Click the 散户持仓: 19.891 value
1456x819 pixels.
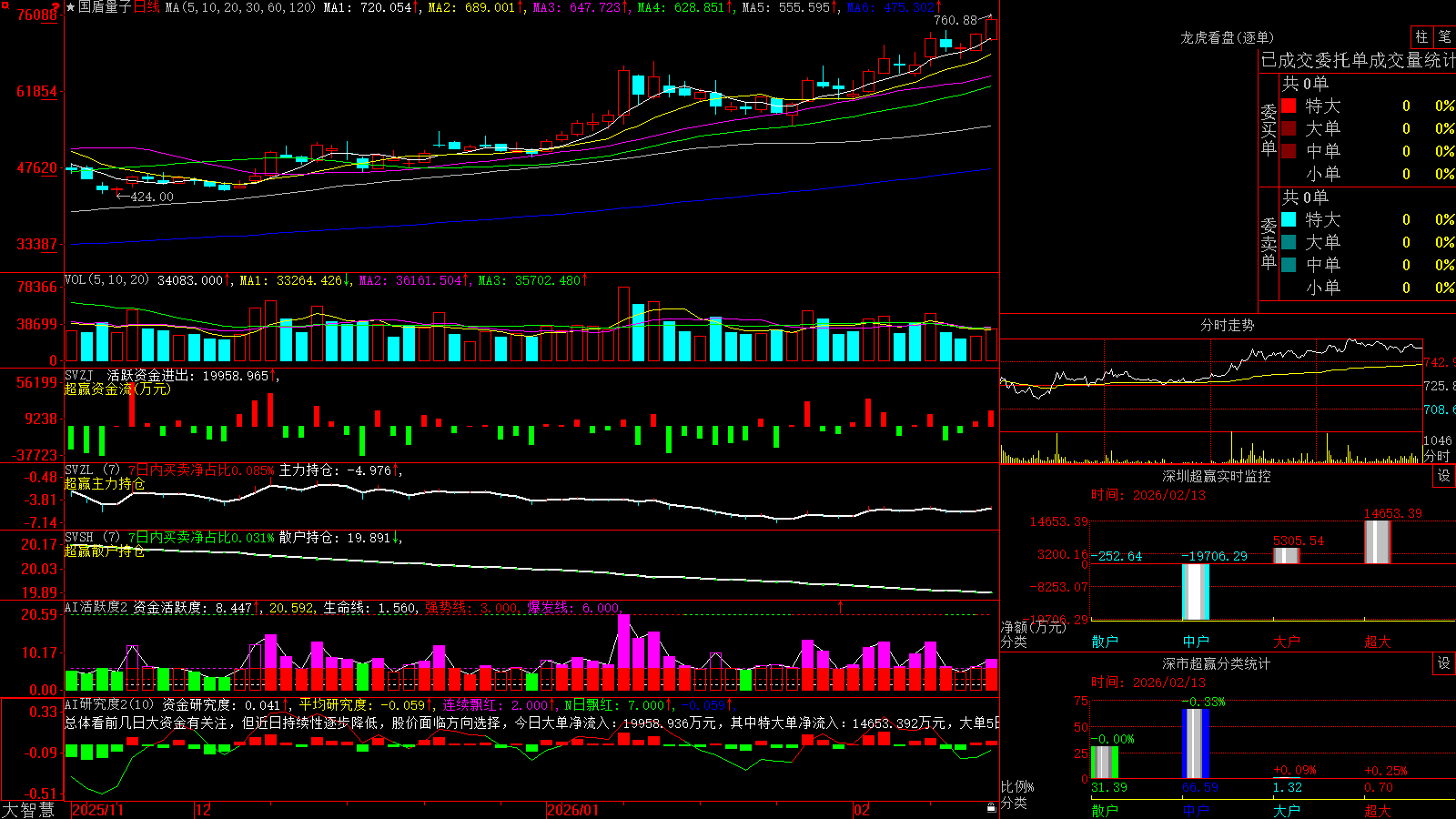(x=335, y=538)
